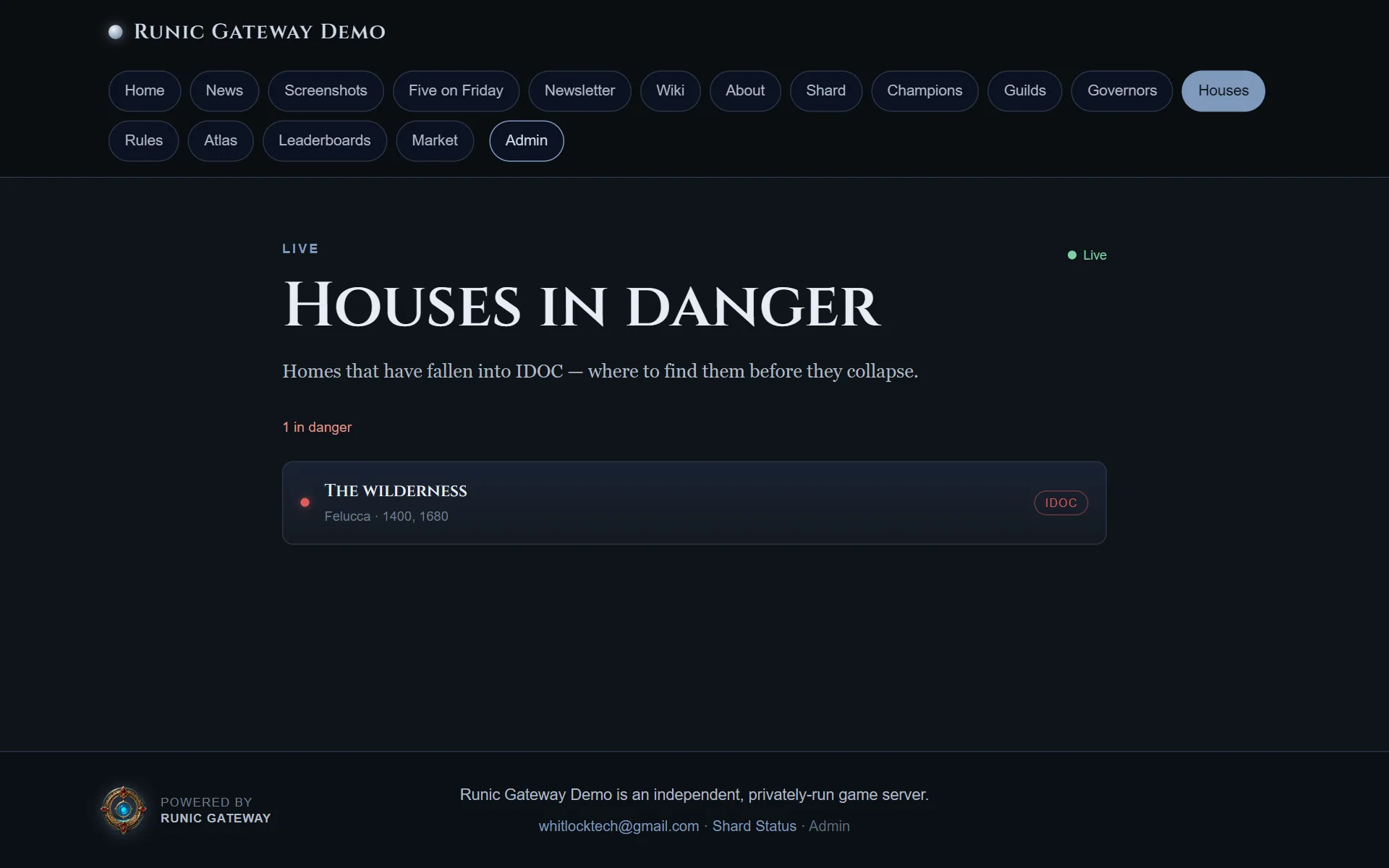Select the active Houses tab
The height and width of the screenshot is (868, 1389).
pos(1223,91)
